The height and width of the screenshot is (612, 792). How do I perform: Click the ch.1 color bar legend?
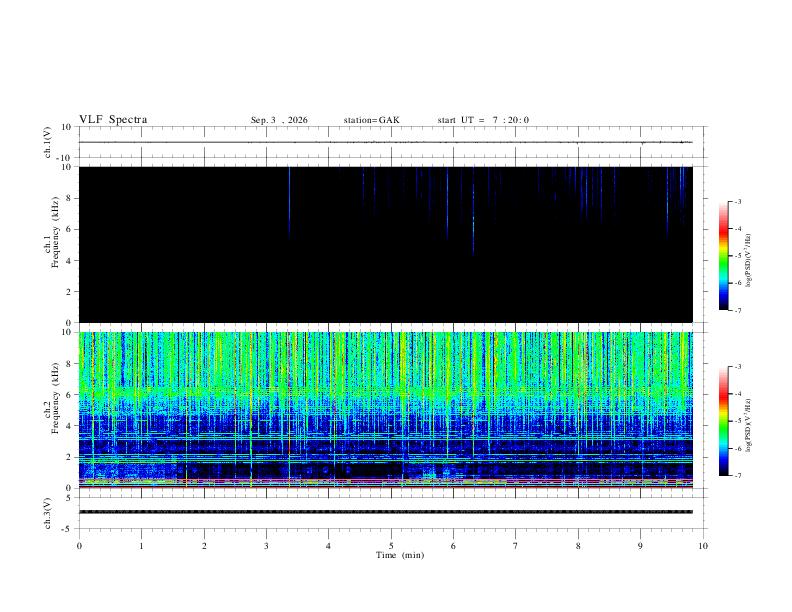723,256
